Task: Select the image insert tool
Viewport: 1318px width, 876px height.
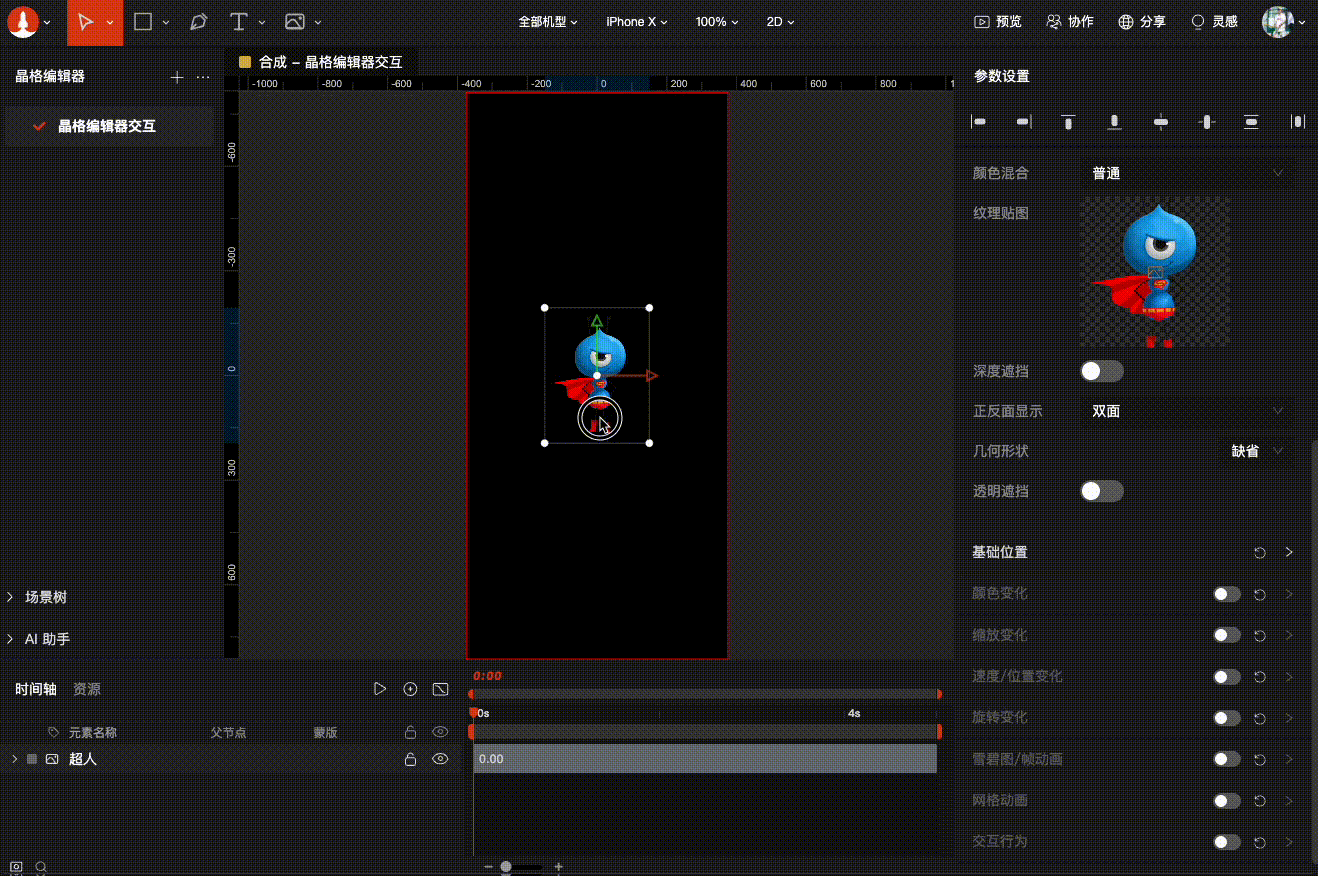Action: 294,21
